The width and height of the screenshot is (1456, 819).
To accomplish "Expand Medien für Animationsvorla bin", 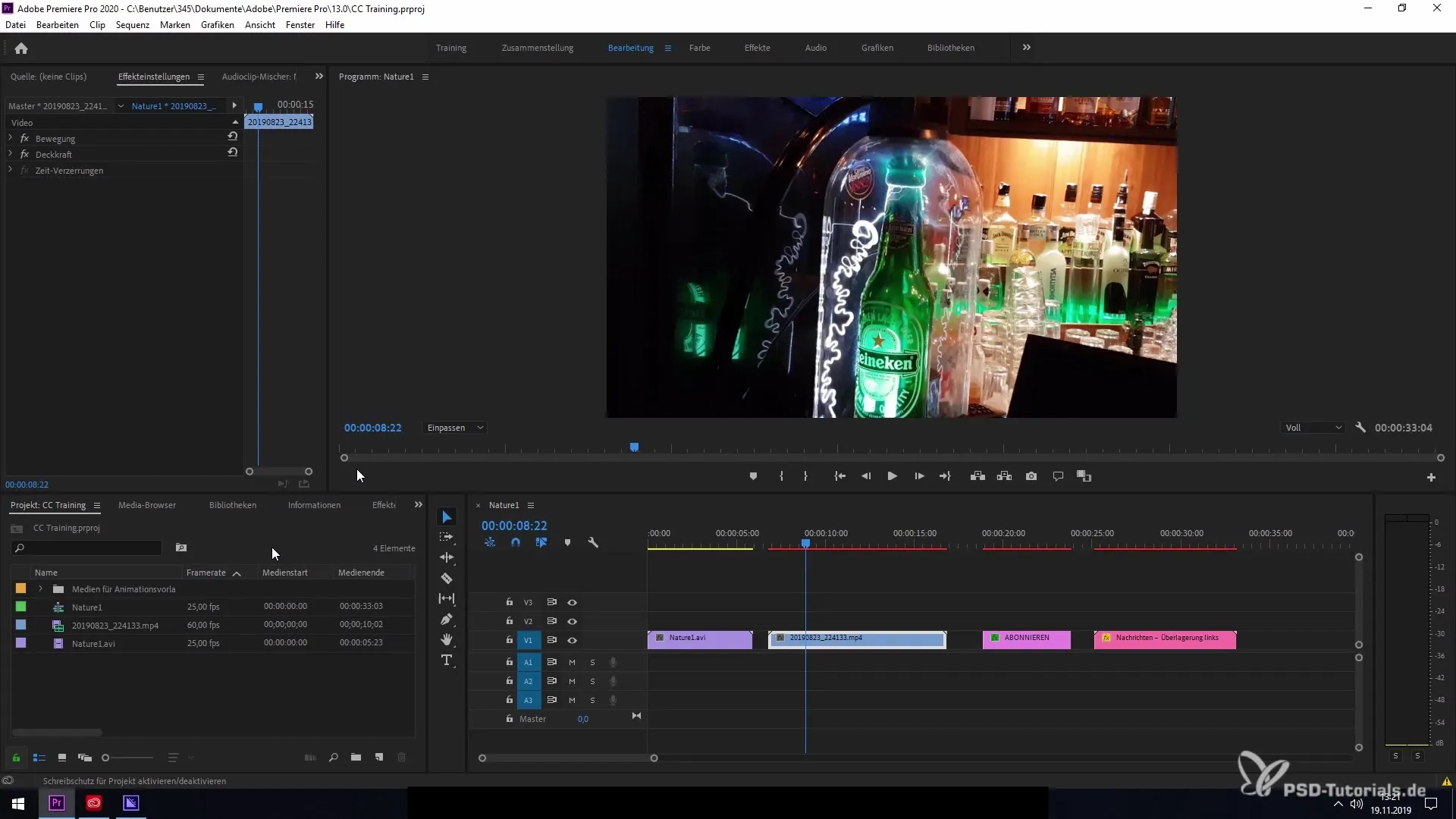I will (x=40, y=589).
